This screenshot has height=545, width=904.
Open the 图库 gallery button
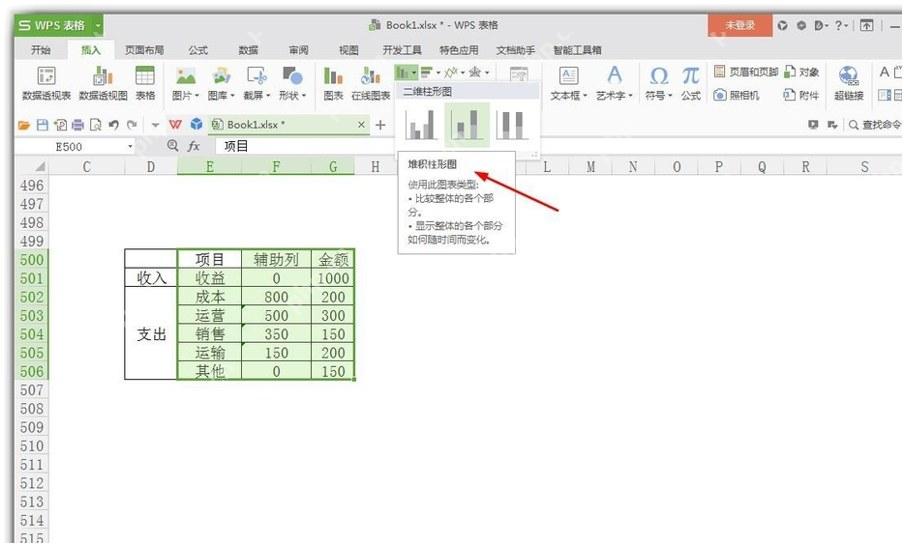pyautogui.click(x=221, y=84)
